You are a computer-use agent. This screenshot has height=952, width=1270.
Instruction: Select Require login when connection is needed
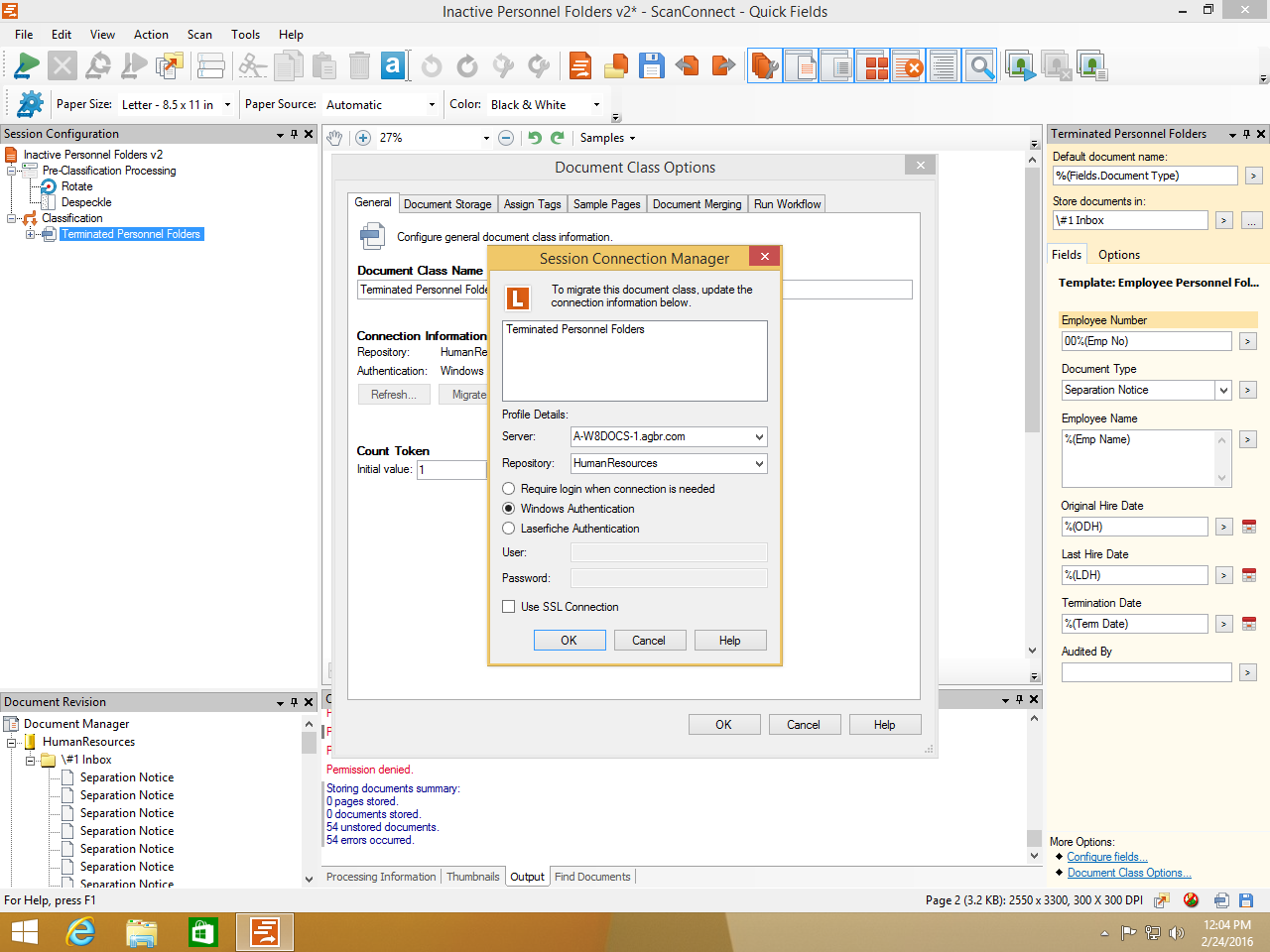pos(509,489)
